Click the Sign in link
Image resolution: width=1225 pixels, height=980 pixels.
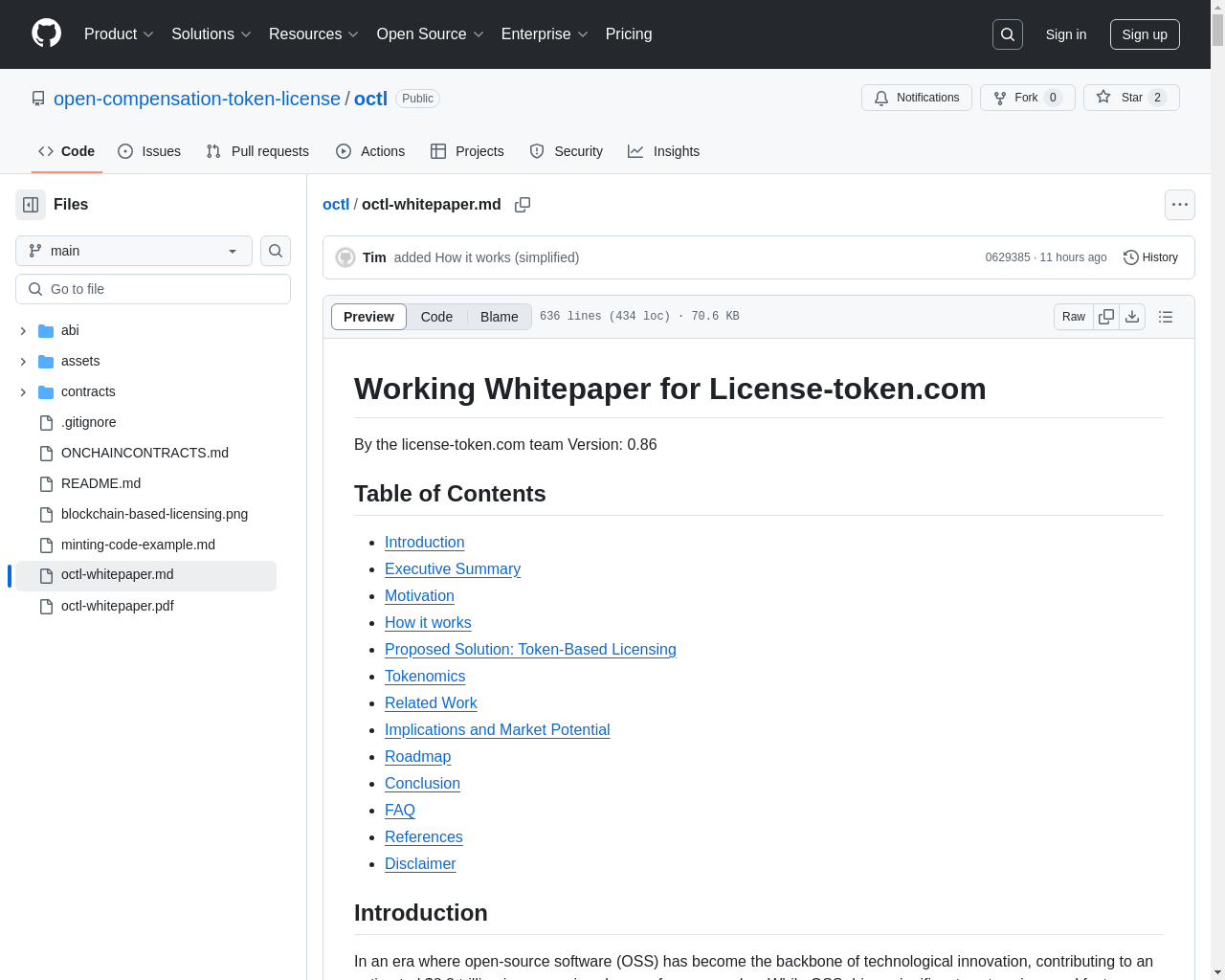pyautogui.click(x=1066, y=34)
